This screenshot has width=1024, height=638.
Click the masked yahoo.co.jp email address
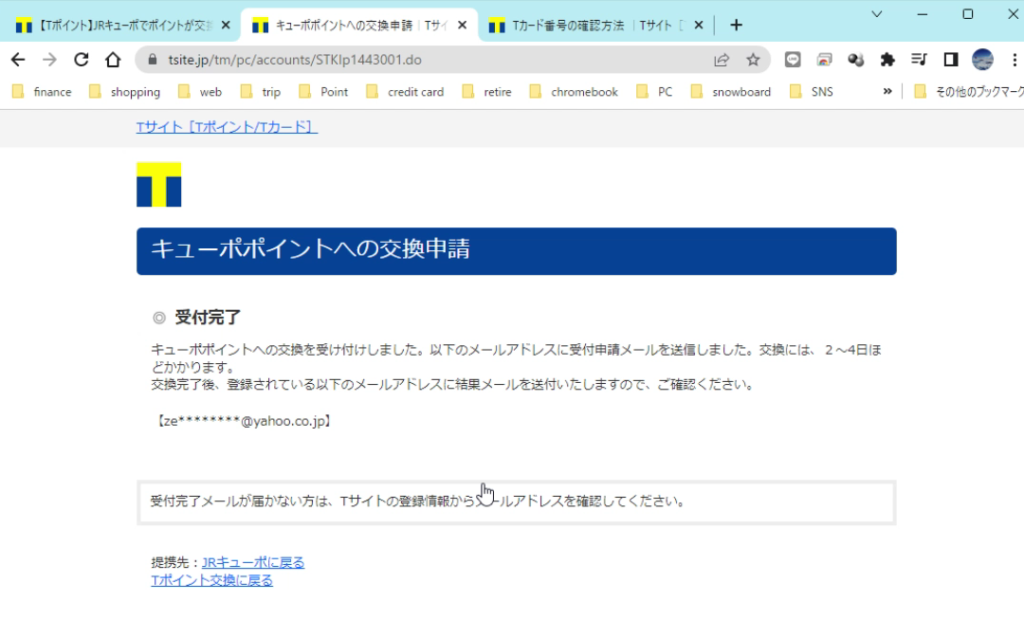244,421
